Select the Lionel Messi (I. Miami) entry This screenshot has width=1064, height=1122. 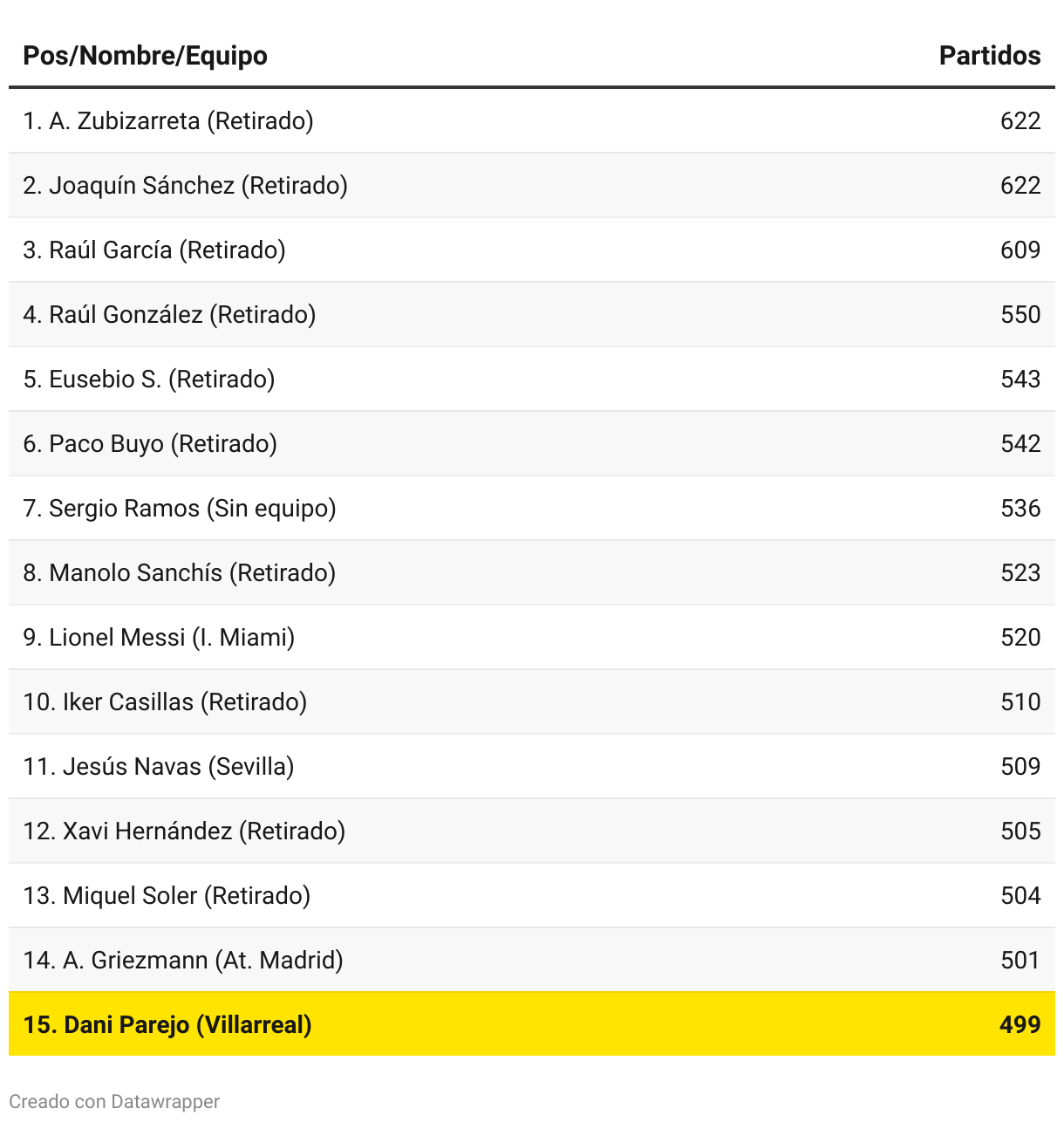[159, 638]
